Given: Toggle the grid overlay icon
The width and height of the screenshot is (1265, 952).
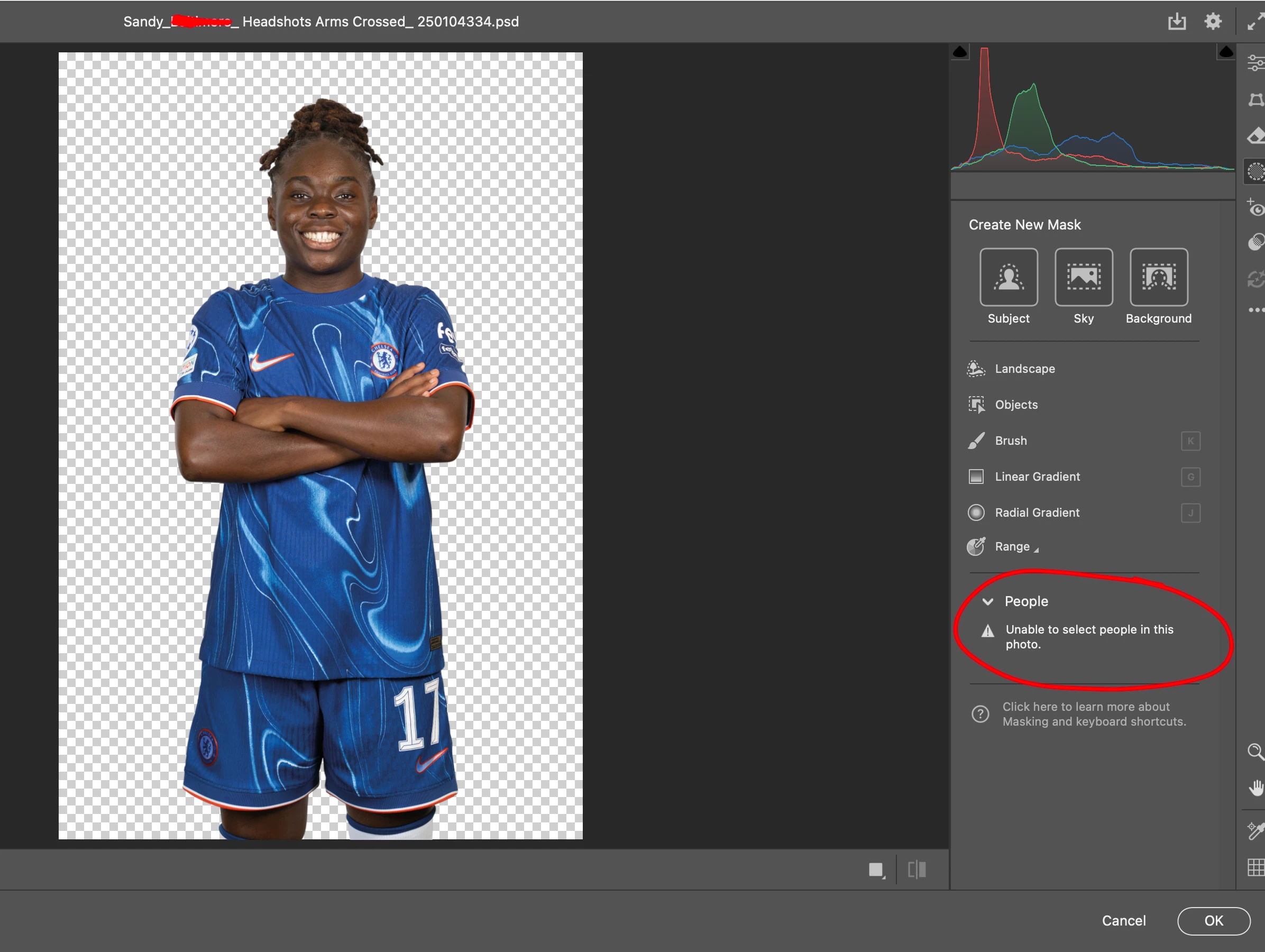Looking at the screenshot, I should pos(1255,867).
